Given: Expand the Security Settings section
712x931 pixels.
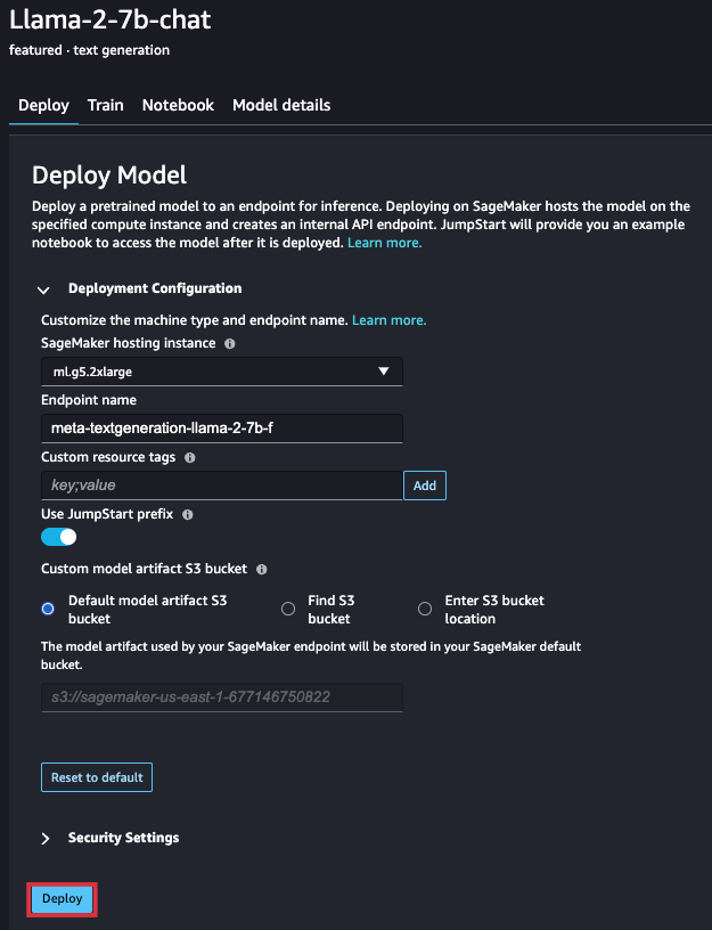Looking at the screenshot, I should click(45, 838).
